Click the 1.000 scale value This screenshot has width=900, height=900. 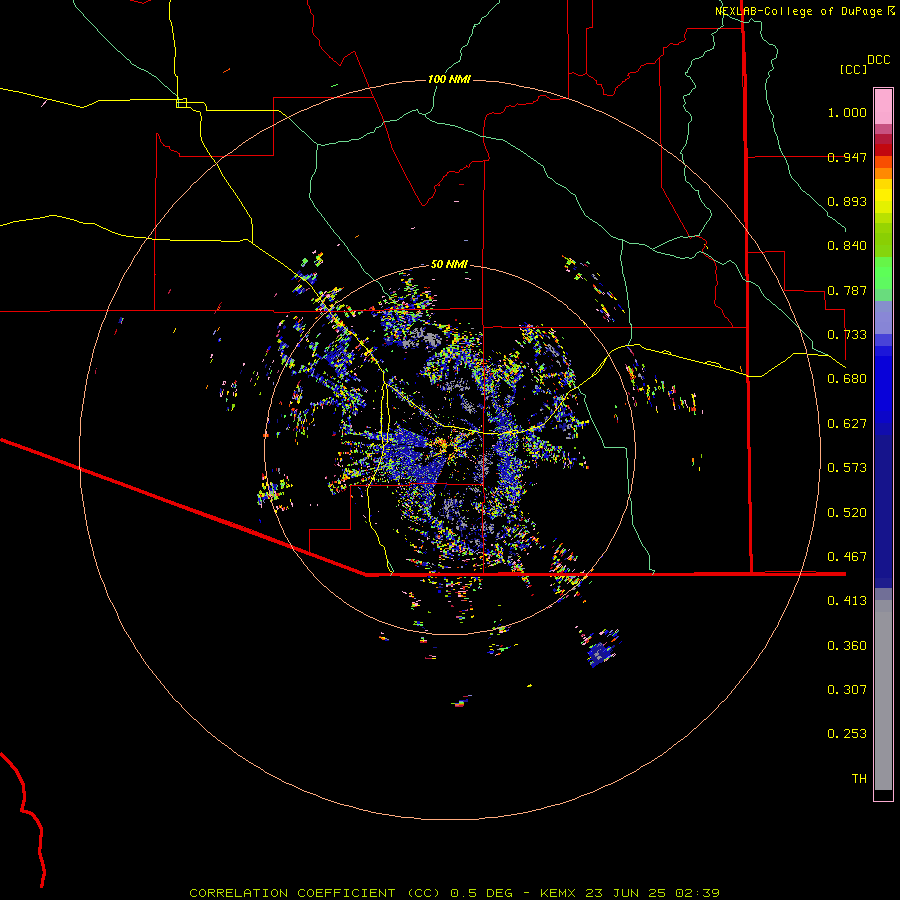(847, 112)
